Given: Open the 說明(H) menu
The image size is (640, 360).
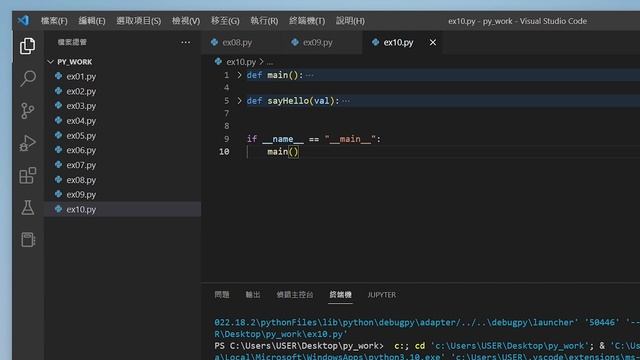Looking at the screenshot, I should pyautogui.click(x=350, y=21).
